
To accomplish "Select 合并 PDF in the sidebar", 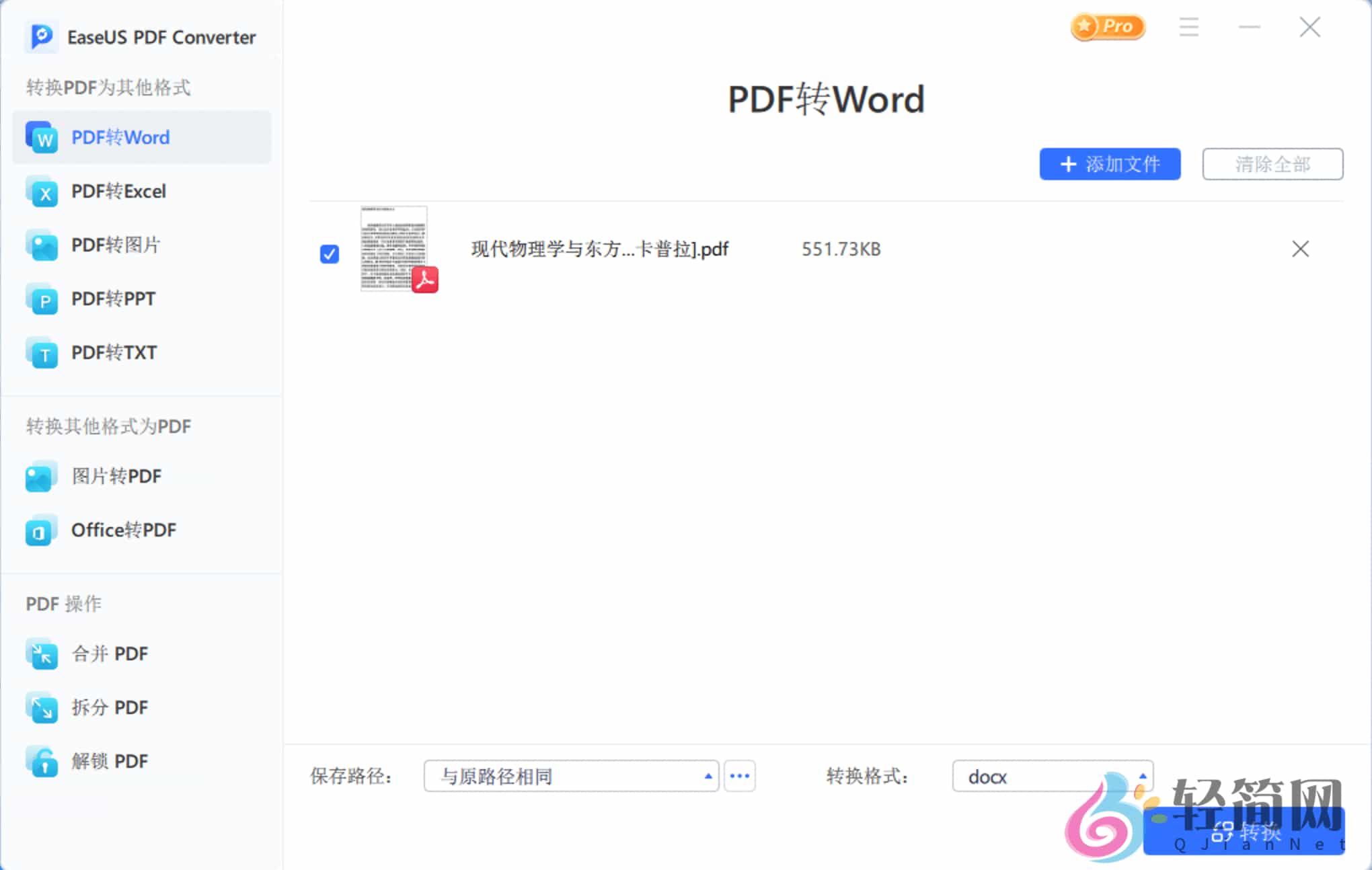I will pos(142,654).
